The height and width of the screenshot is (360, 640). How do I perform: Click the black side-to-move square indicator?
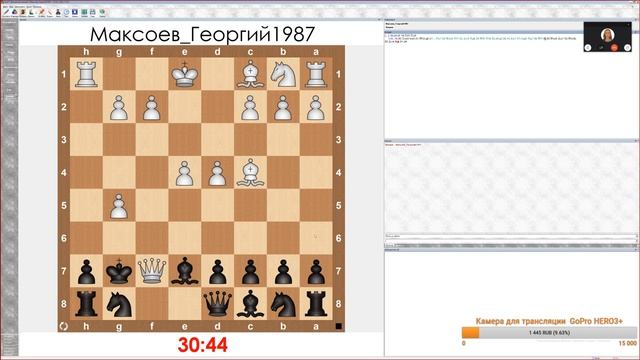338,326
